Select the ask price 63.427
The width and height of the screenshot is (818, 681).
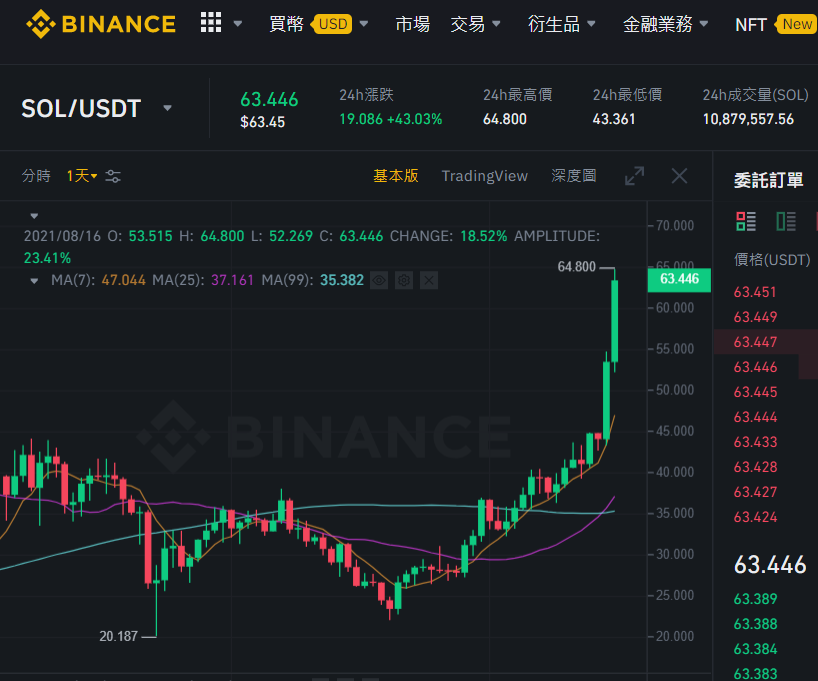(x=755, y=492)
